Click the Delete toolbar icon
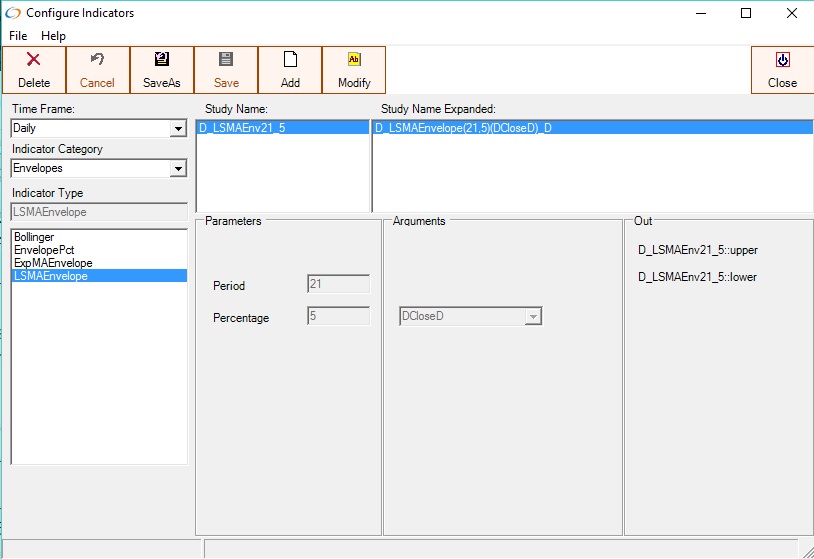Viewport: 814px width, 559px height. 33,60
